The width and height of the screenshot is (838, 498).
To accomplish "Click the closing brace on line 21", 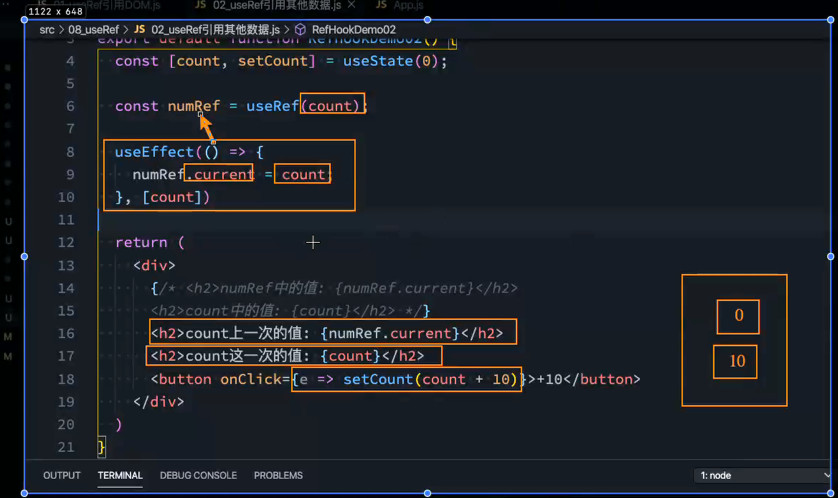I will pyautogui.click(x=102, y=447).
